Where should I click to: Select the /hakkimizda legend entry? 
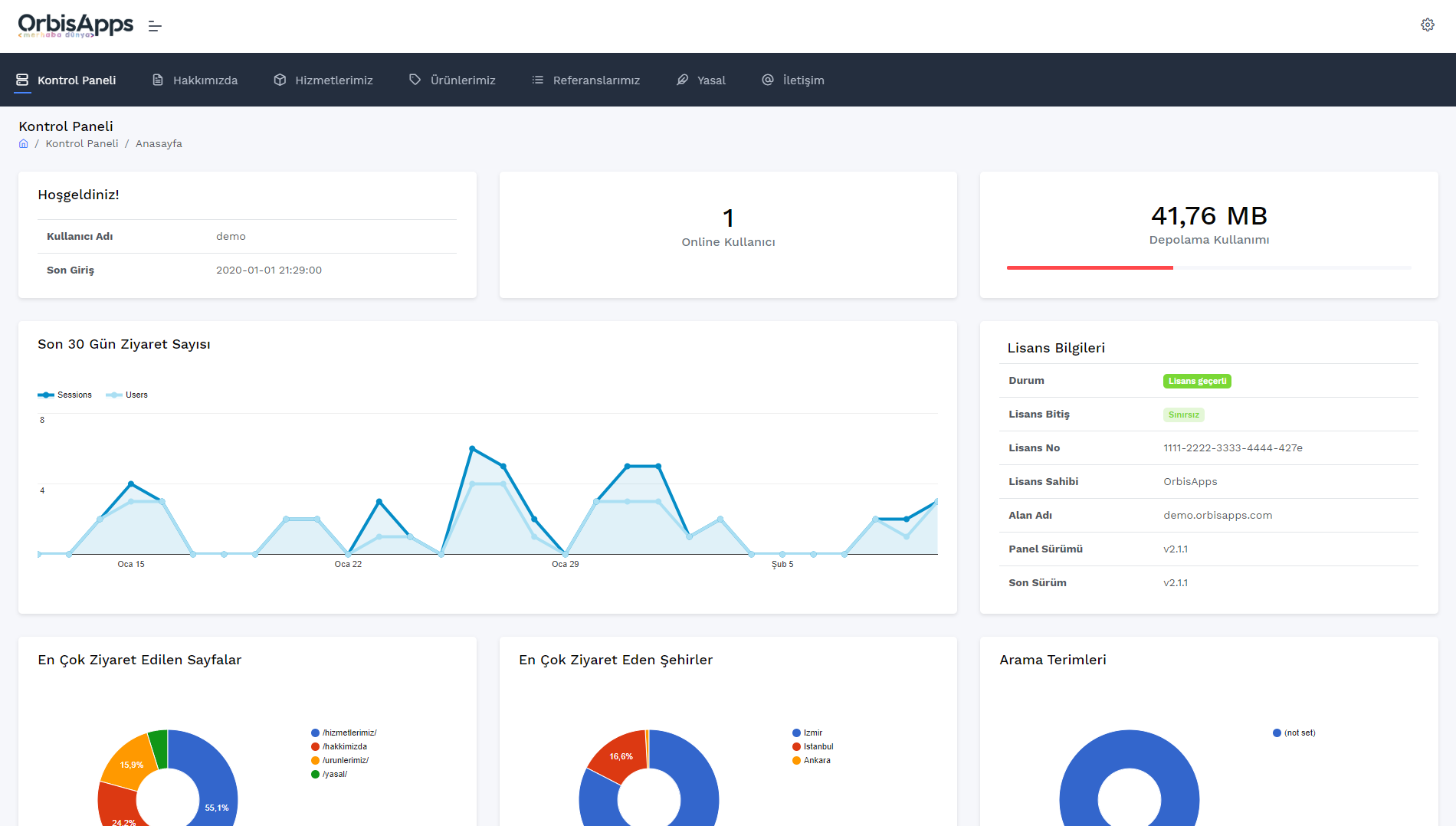(x=339, y=746)
